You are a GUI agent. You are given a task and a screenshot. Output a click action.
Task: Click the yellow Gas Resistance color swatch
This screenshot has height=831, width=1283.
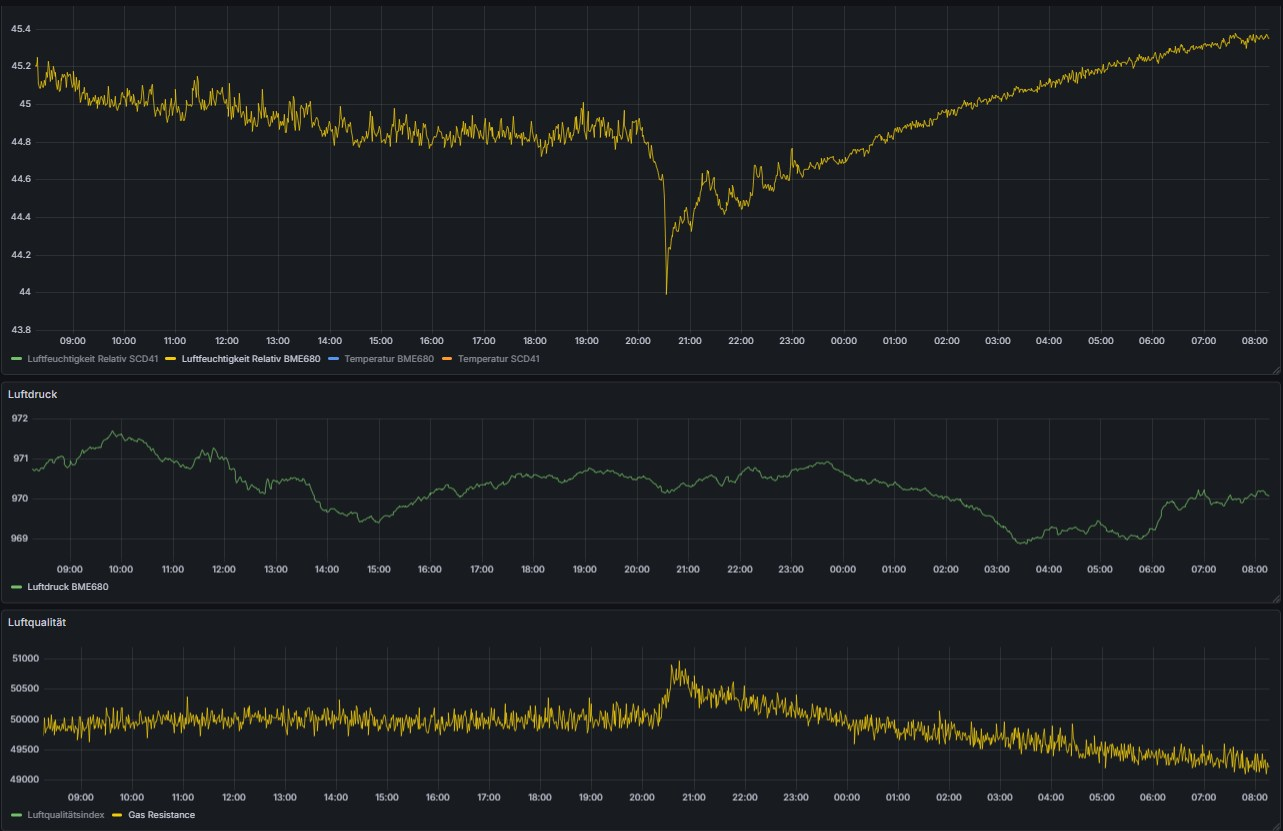point(118,815)
